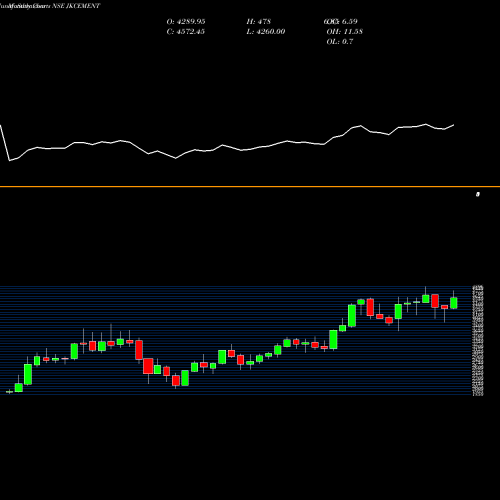Select the close value 'C: 4572.45'
Image resolution: width=500 pixels, height=500 pixels.
186,32
